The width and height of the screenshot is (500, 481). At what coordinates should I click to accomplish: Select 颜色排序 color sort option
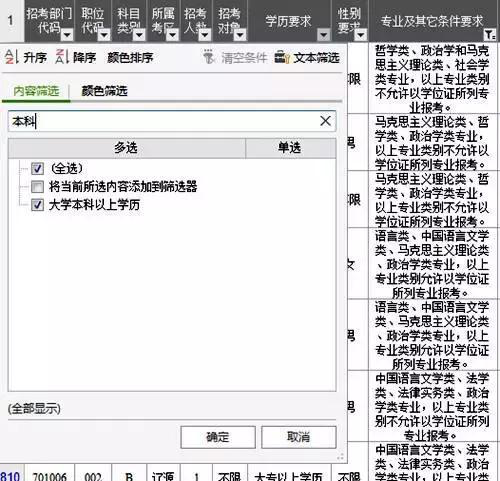click(x=130, y=57)
